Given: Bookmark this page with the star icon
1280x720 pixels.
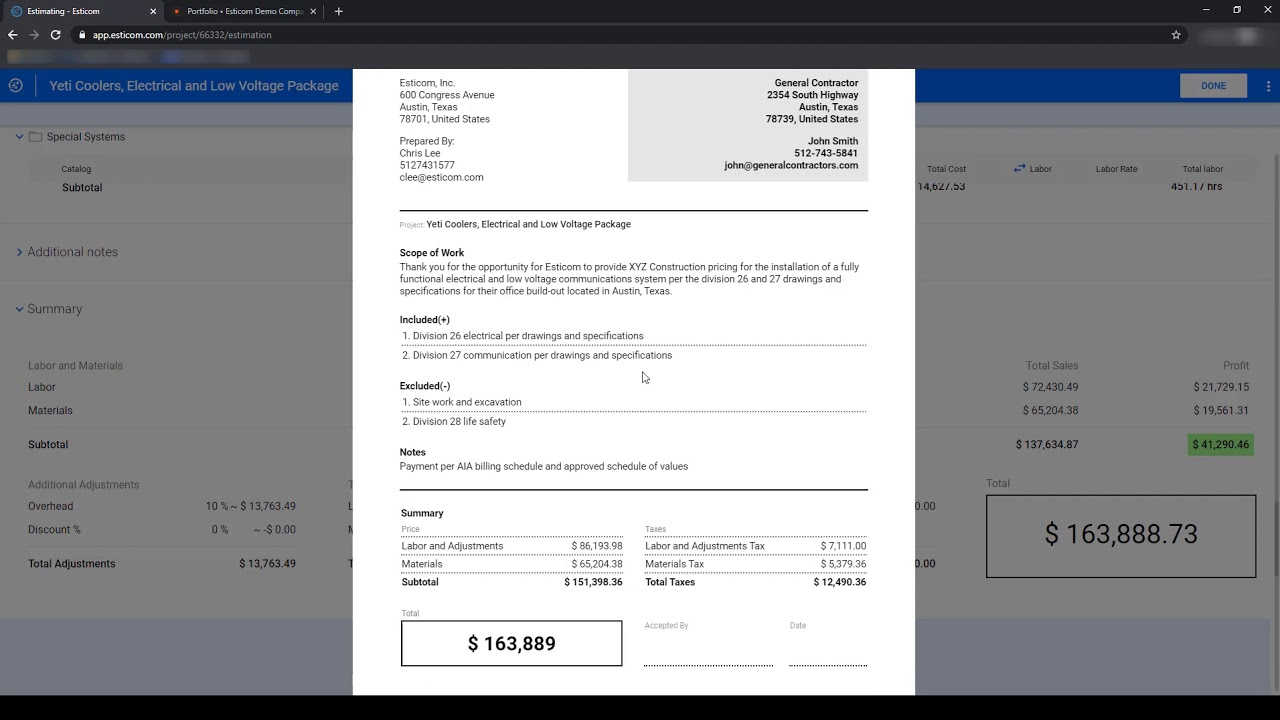Looking at the screenshot, I should click(1176, 35).
